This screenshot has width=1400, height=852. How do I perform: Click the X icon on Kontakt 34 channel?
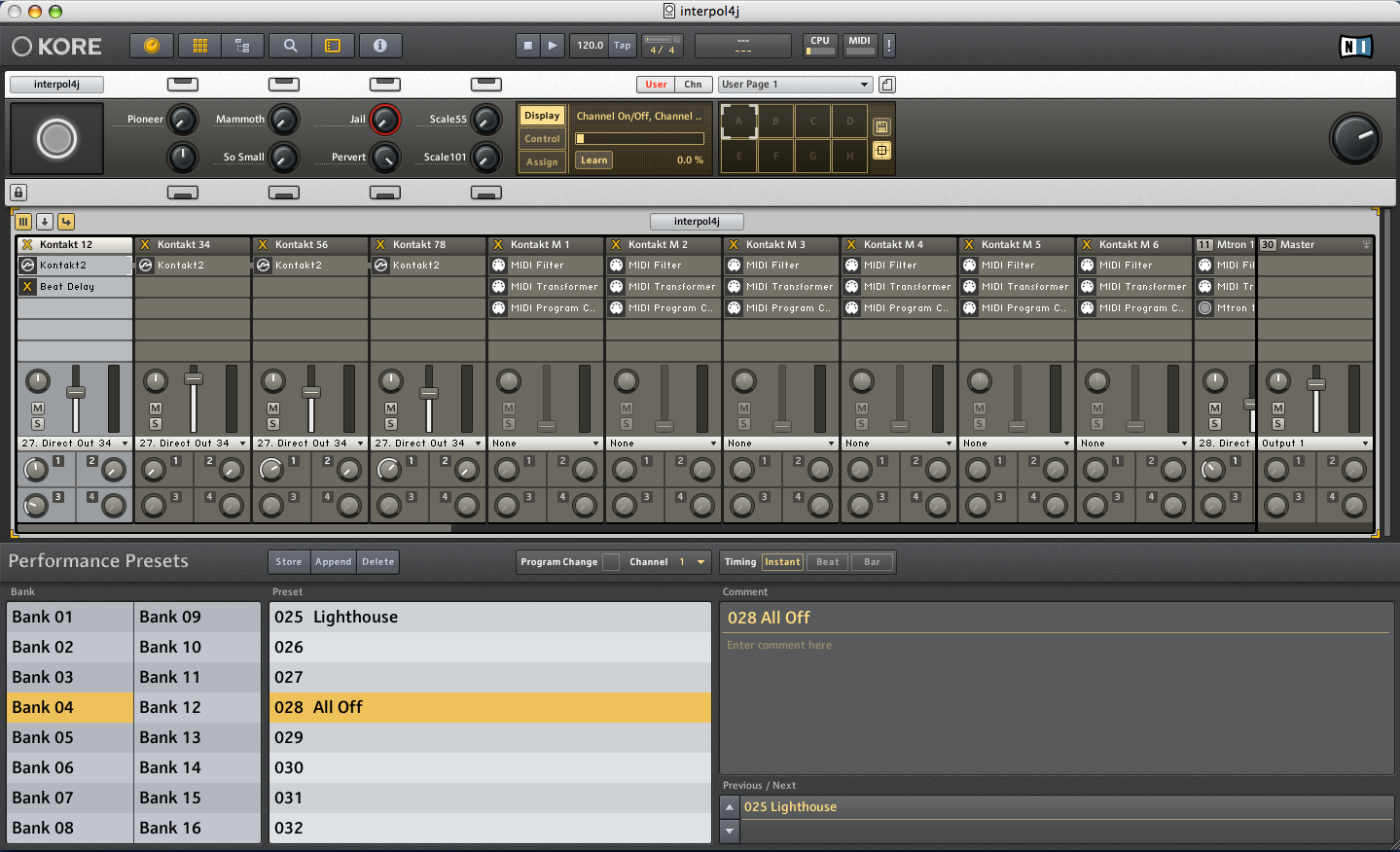point(145,245)
